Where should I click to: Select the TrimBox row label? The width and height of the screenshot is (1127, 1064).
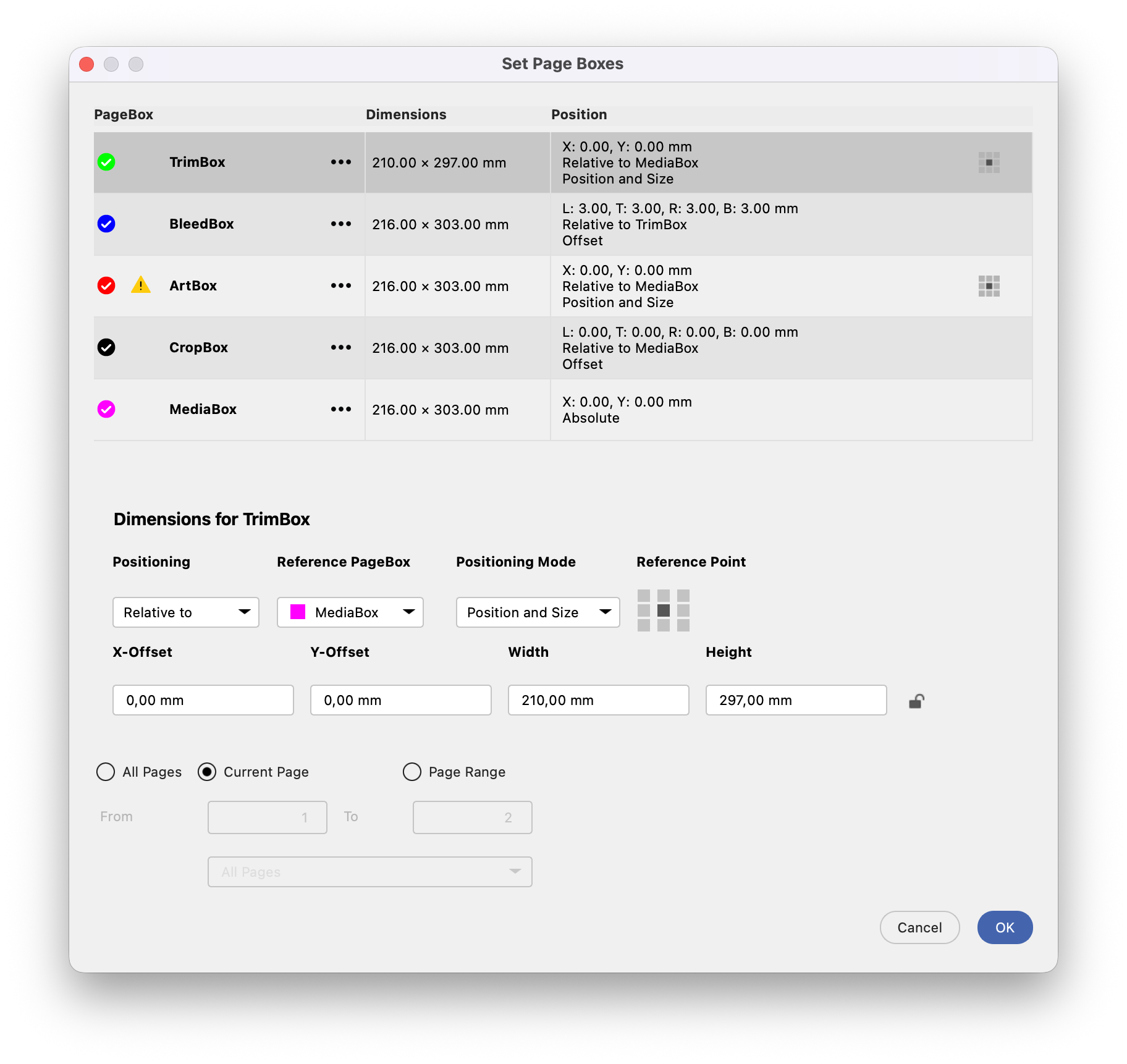197,162
